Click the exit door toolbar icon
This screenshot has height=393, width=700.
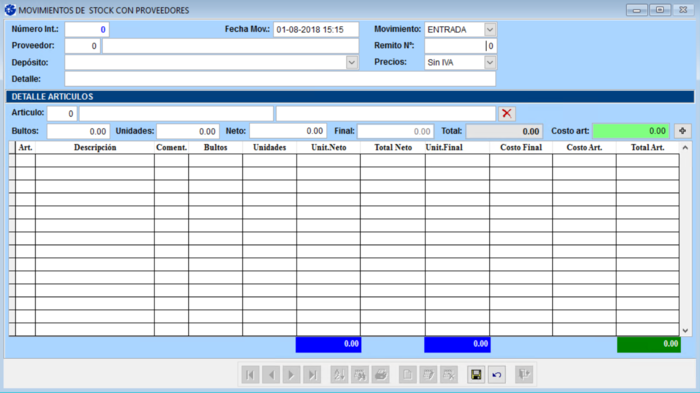524,374
